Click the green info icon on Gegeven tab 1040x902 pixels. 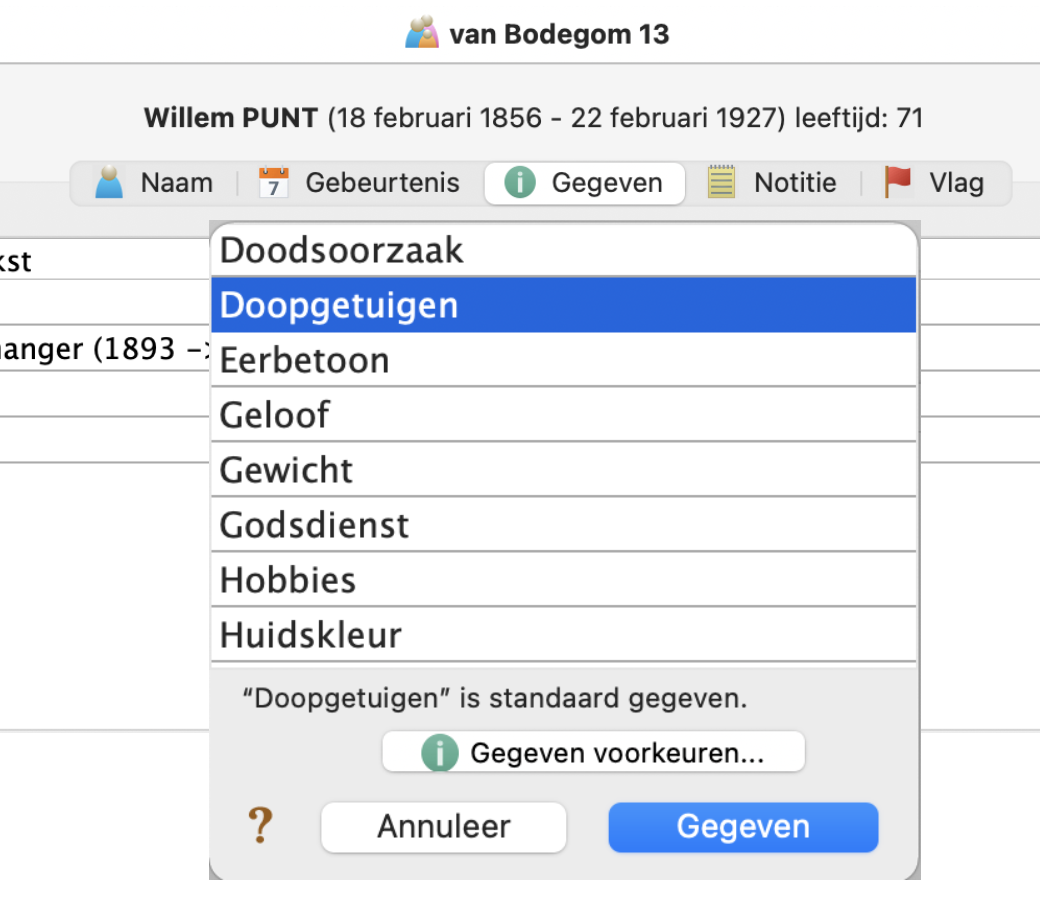520,183
